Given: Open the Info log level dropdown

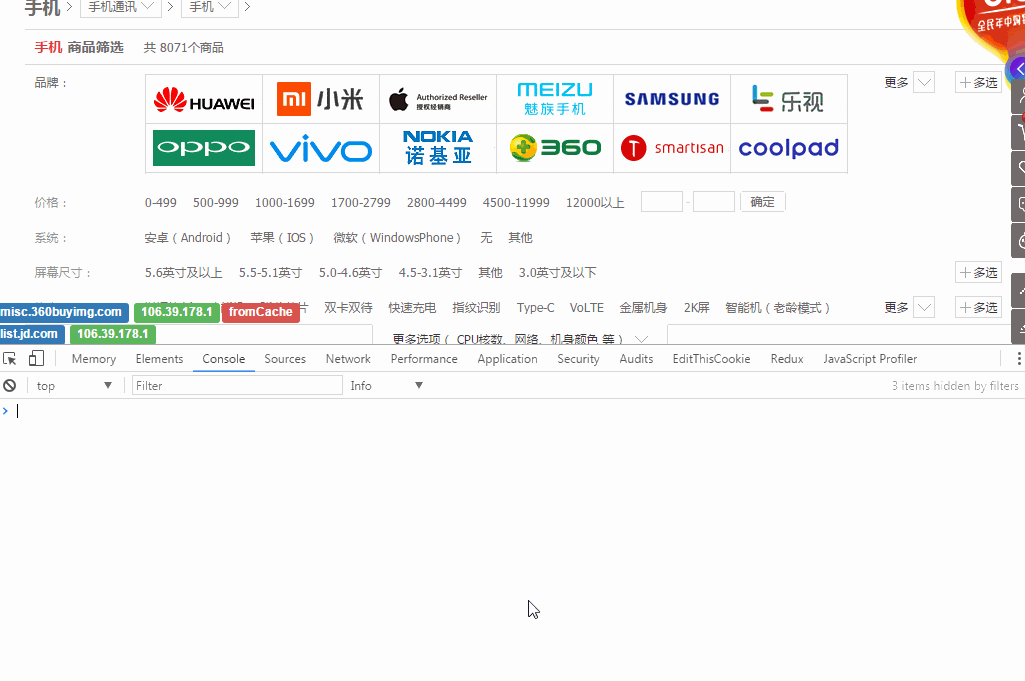Looking at the screenshot, I should (386, 386).
